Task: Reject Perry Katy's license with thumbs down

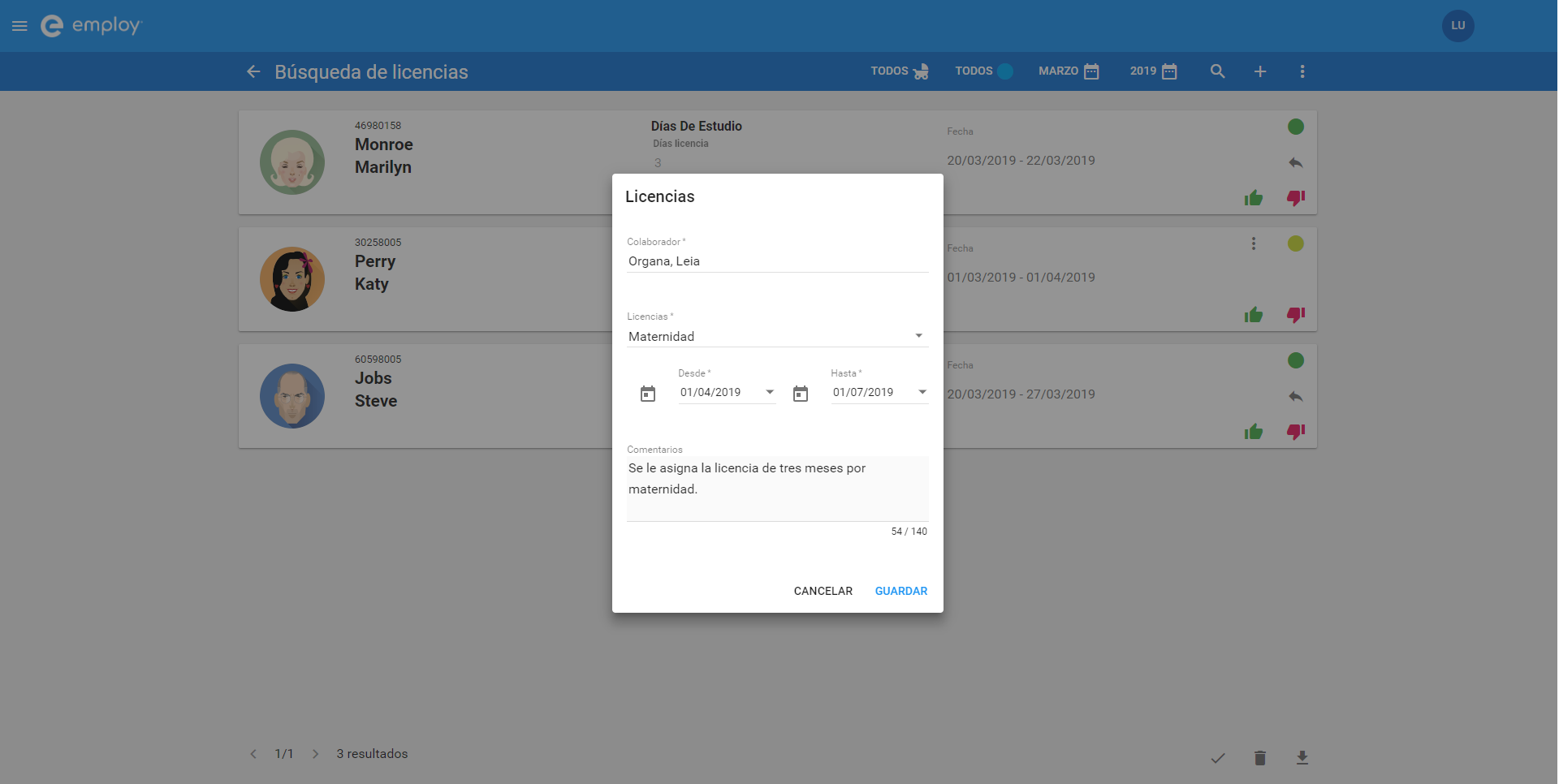Action: point(1296,315)
